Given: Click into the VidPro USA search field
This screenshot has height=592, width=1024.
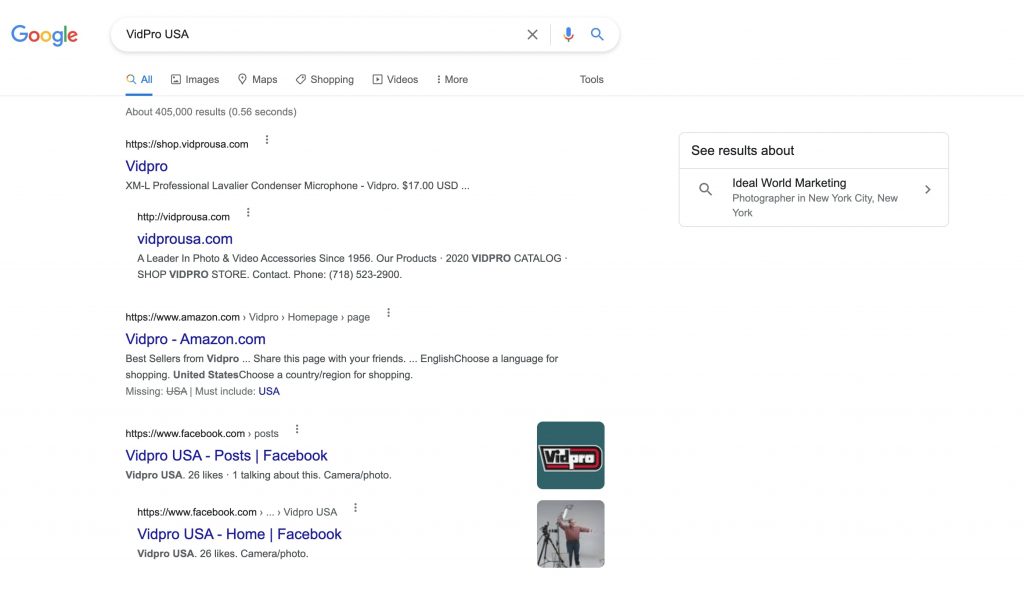Looking at the screenshot, I should coord(320,35).
